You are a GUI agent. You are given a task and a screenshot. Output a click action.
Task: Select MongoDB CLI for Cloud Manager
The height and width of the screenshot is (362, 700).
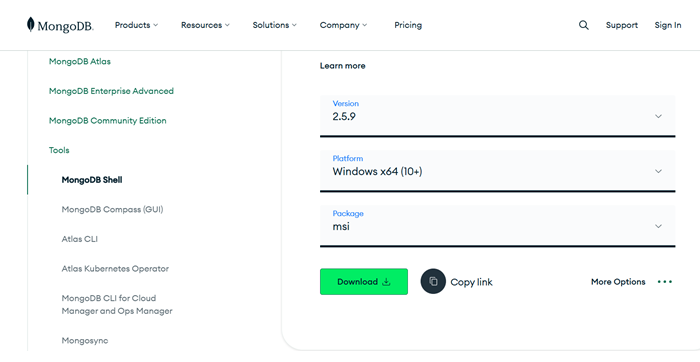pyautogui.click(x=117, y=304)
